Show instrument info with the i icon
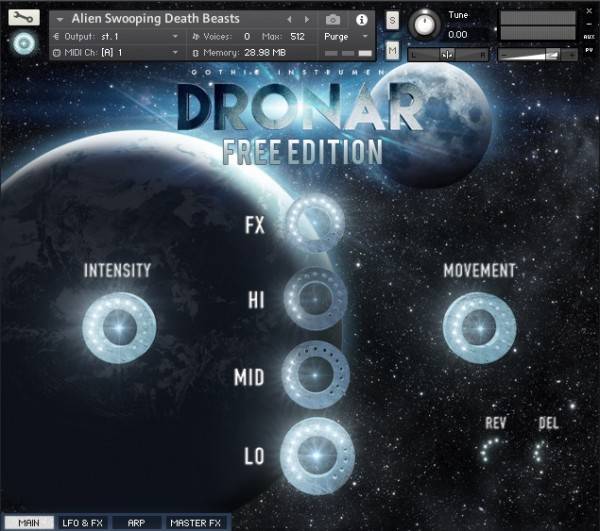600x531 pixels. click(x=361, y=19)
